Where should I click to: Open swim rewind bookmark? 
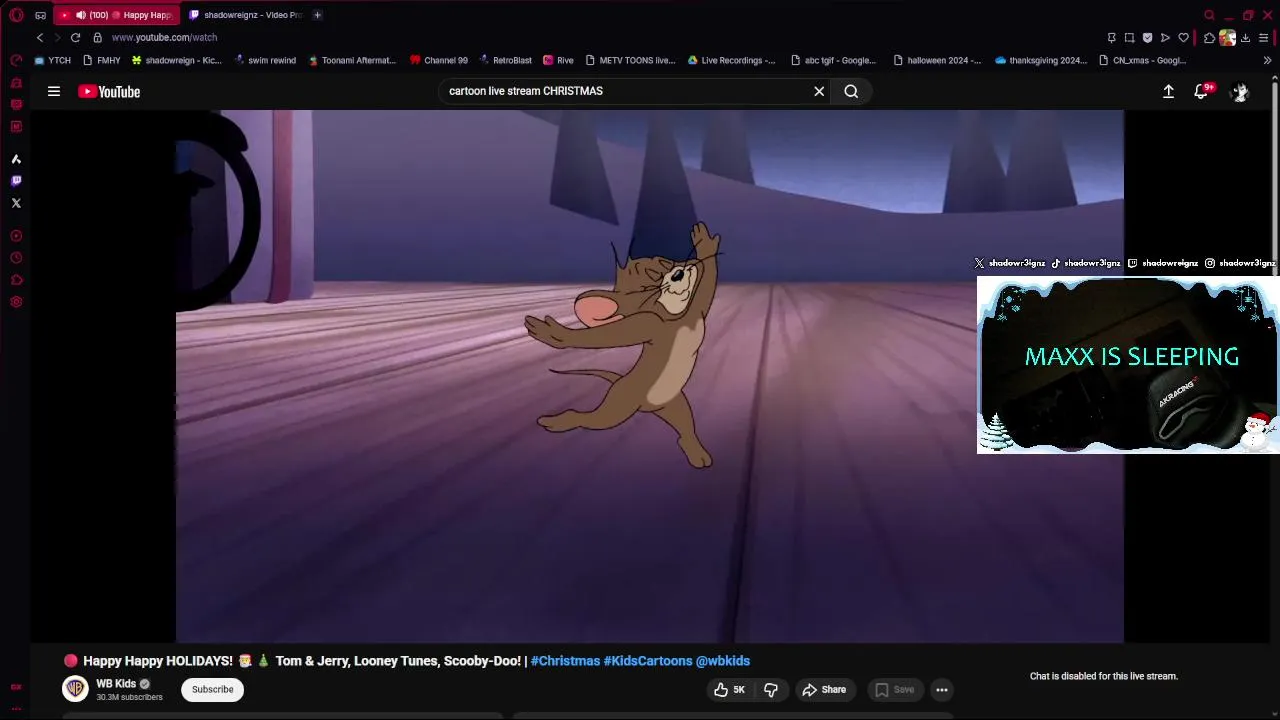[x=265, y=60]
